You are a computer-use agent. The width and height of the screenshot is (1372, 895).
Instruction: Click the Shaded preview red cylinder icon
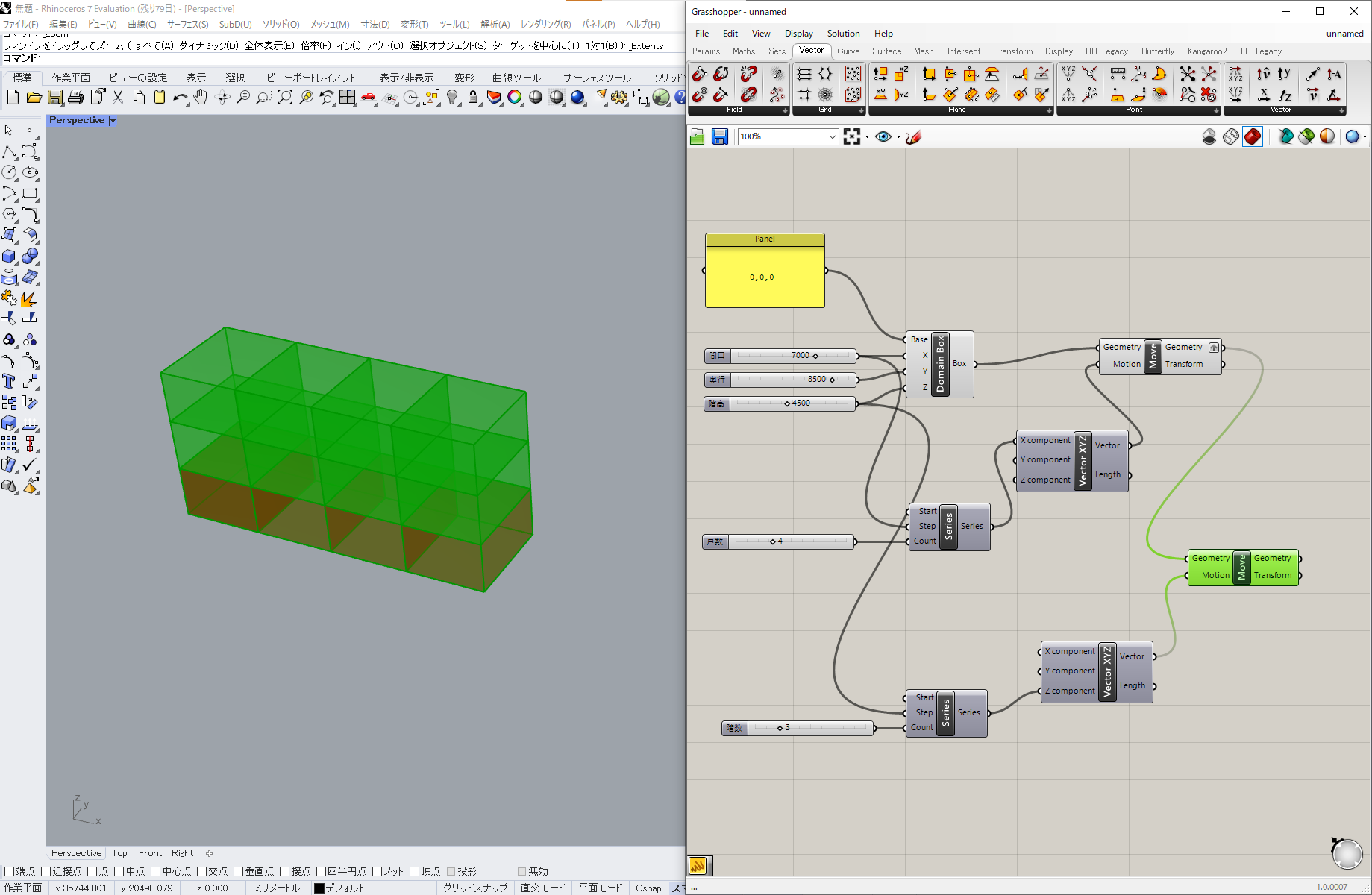click(x=1253, y=136)
